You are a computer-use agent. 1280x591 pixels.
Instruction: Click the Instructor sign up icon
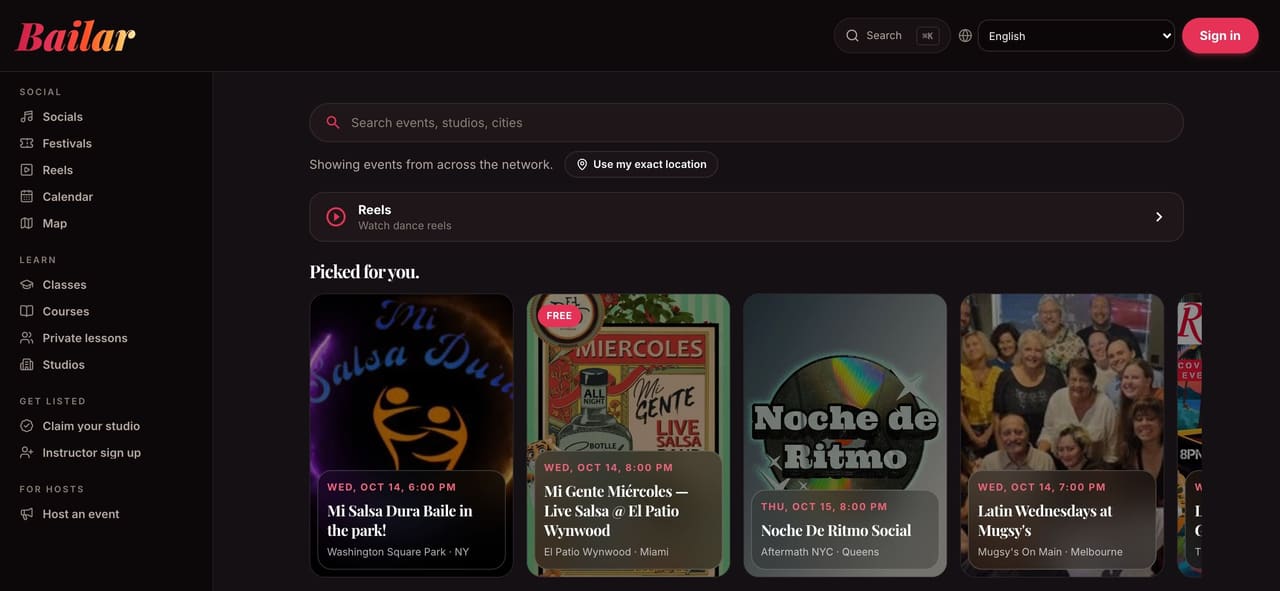(x=27, y=453)
